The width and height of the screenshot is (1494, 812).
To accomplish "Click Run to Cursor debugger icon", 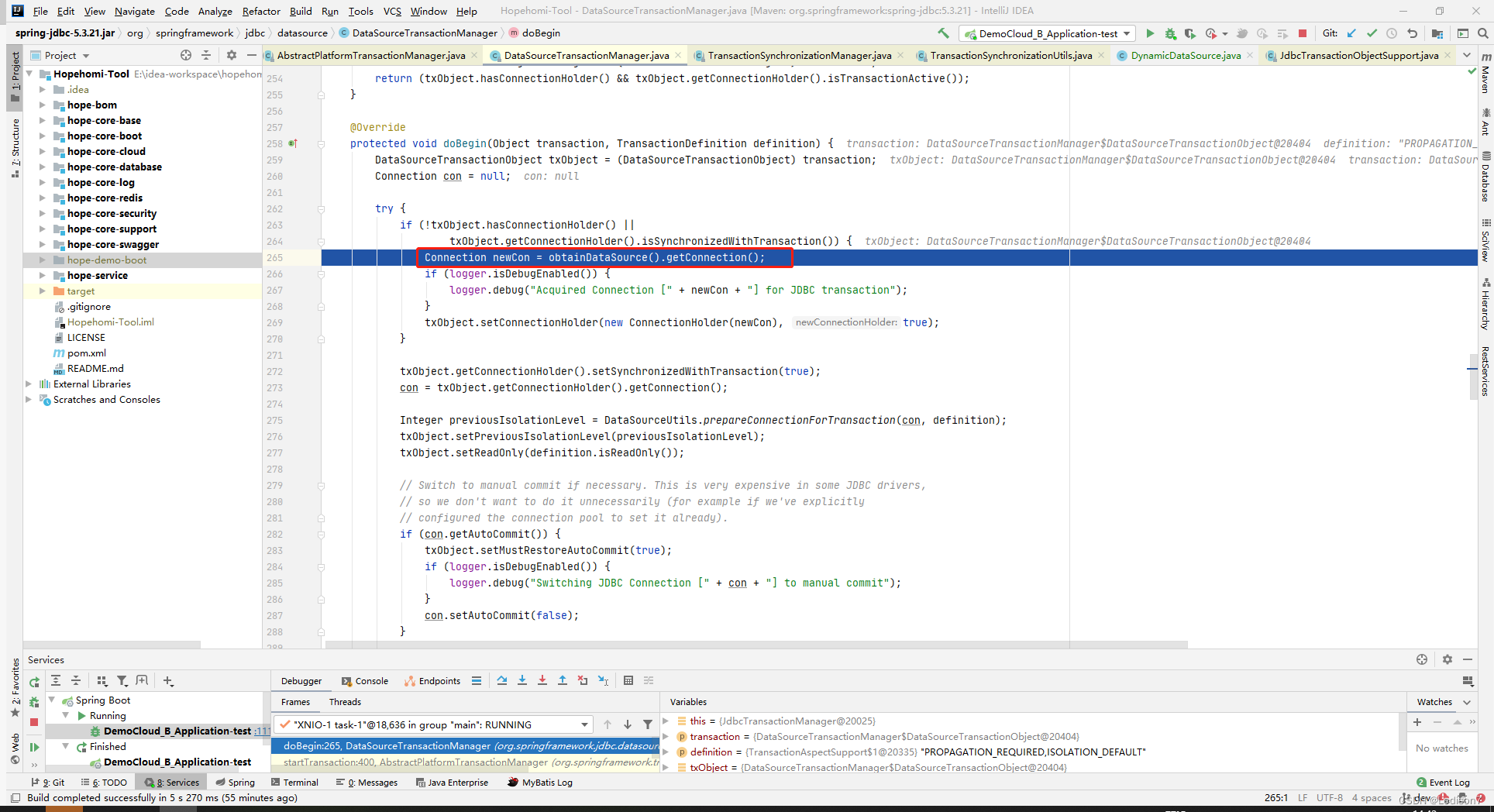I will pos(604,680).
